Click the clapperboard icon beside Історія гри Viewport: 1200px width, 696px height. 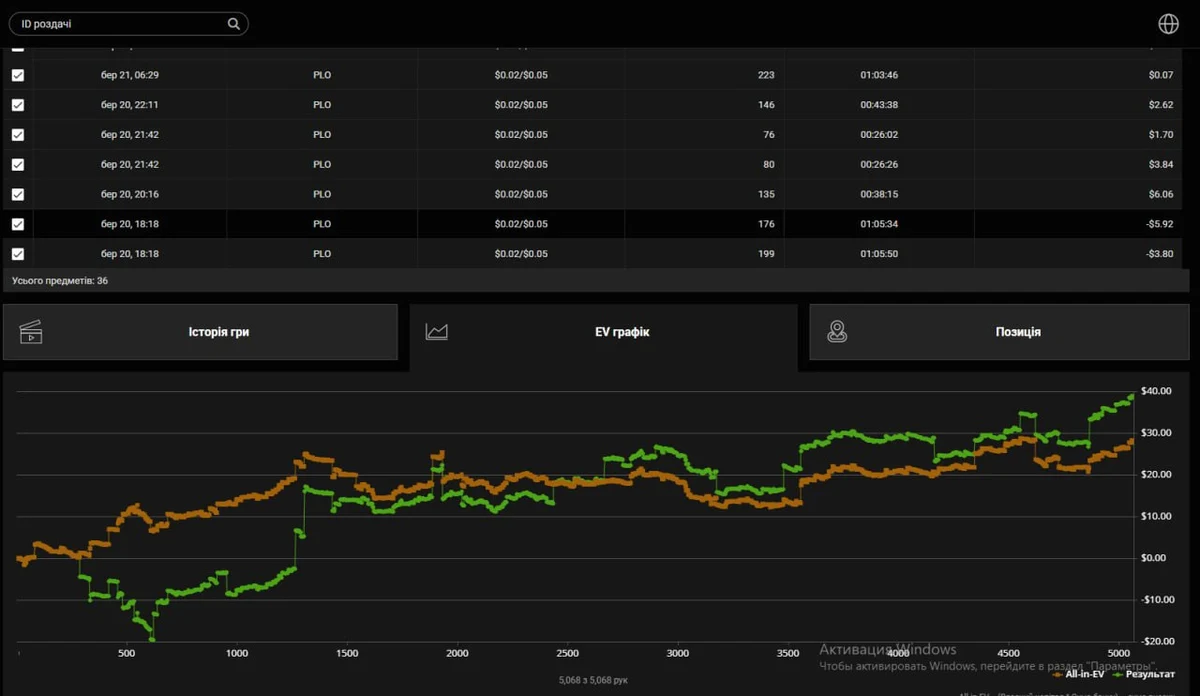tap(31, 332)
